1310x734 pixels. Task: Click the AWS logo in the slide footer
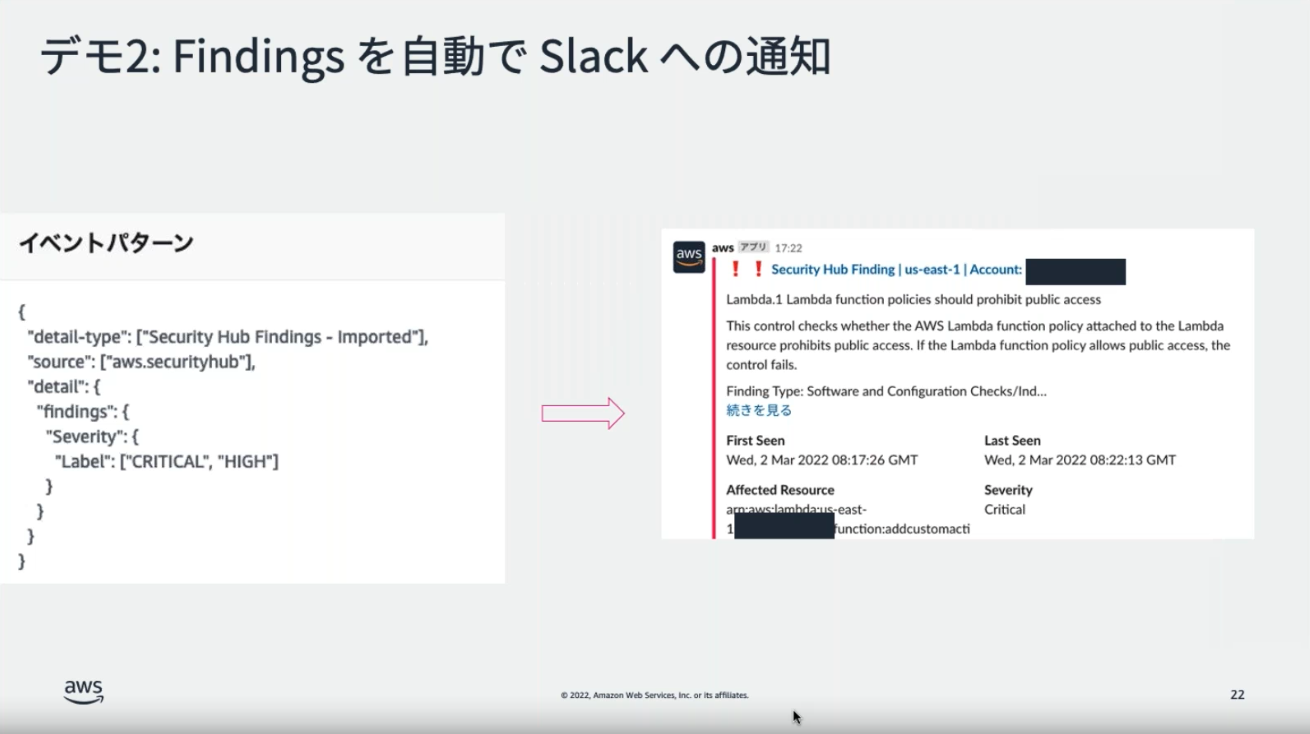tap(83, 692)
